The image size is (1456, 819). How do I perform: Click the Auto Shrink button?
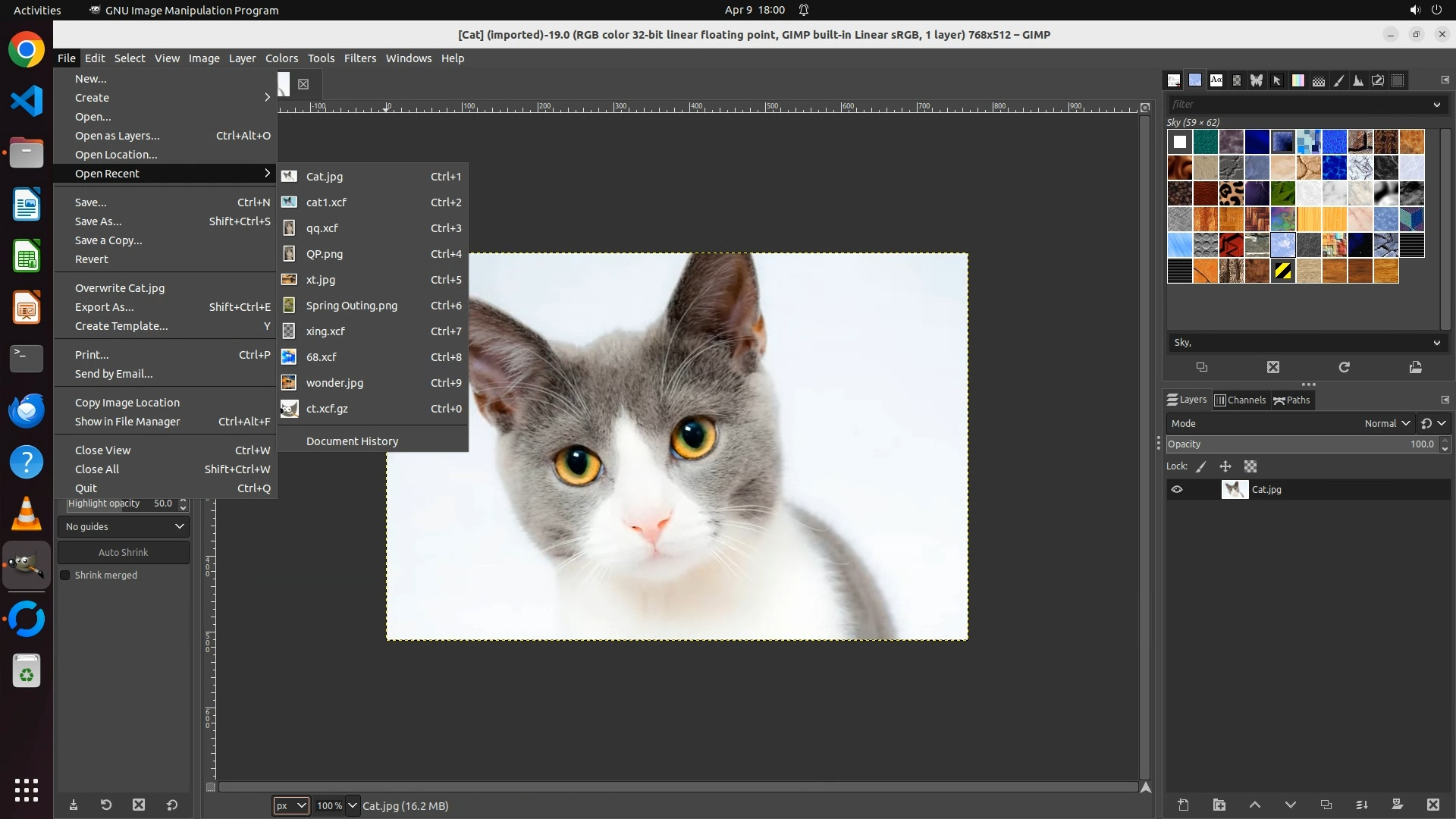tap(124, 552)
